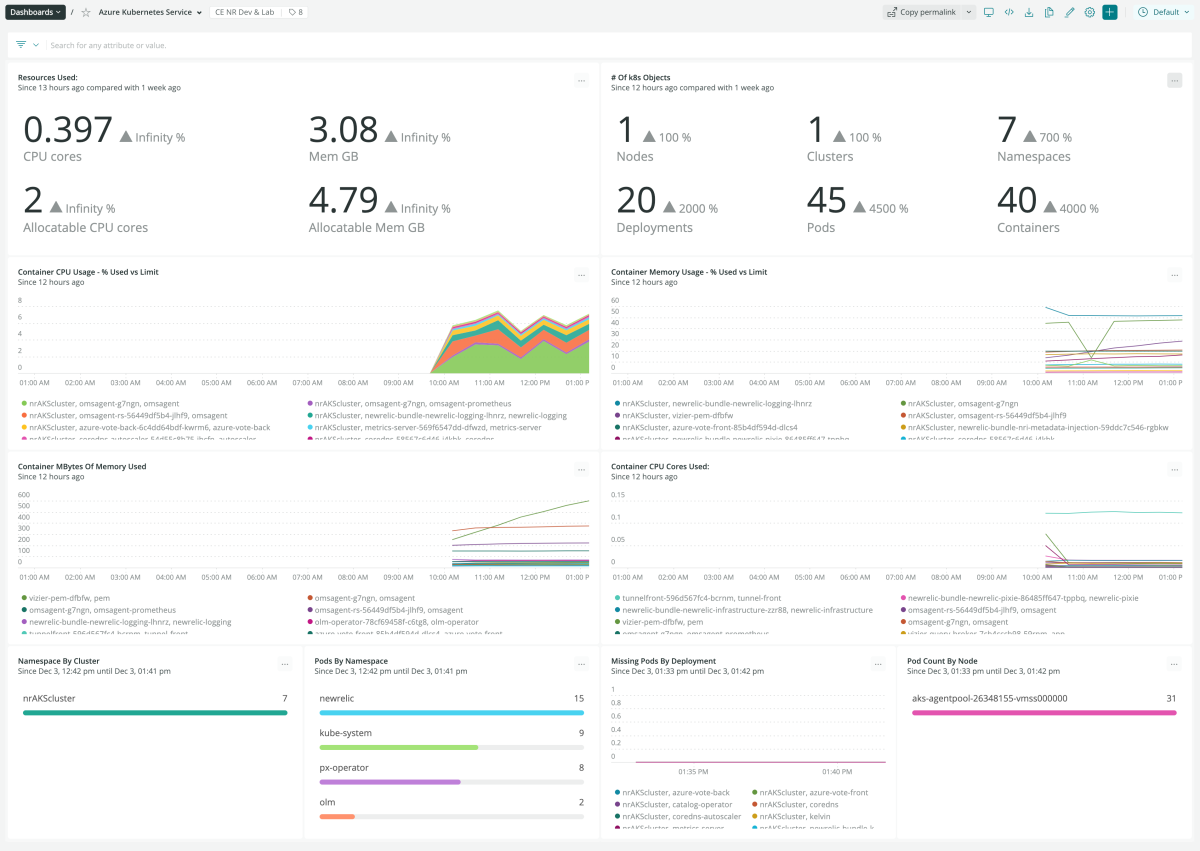Click the tags icon showing 8
This screenshot has width=1200, height=851.
pos(295,12)
